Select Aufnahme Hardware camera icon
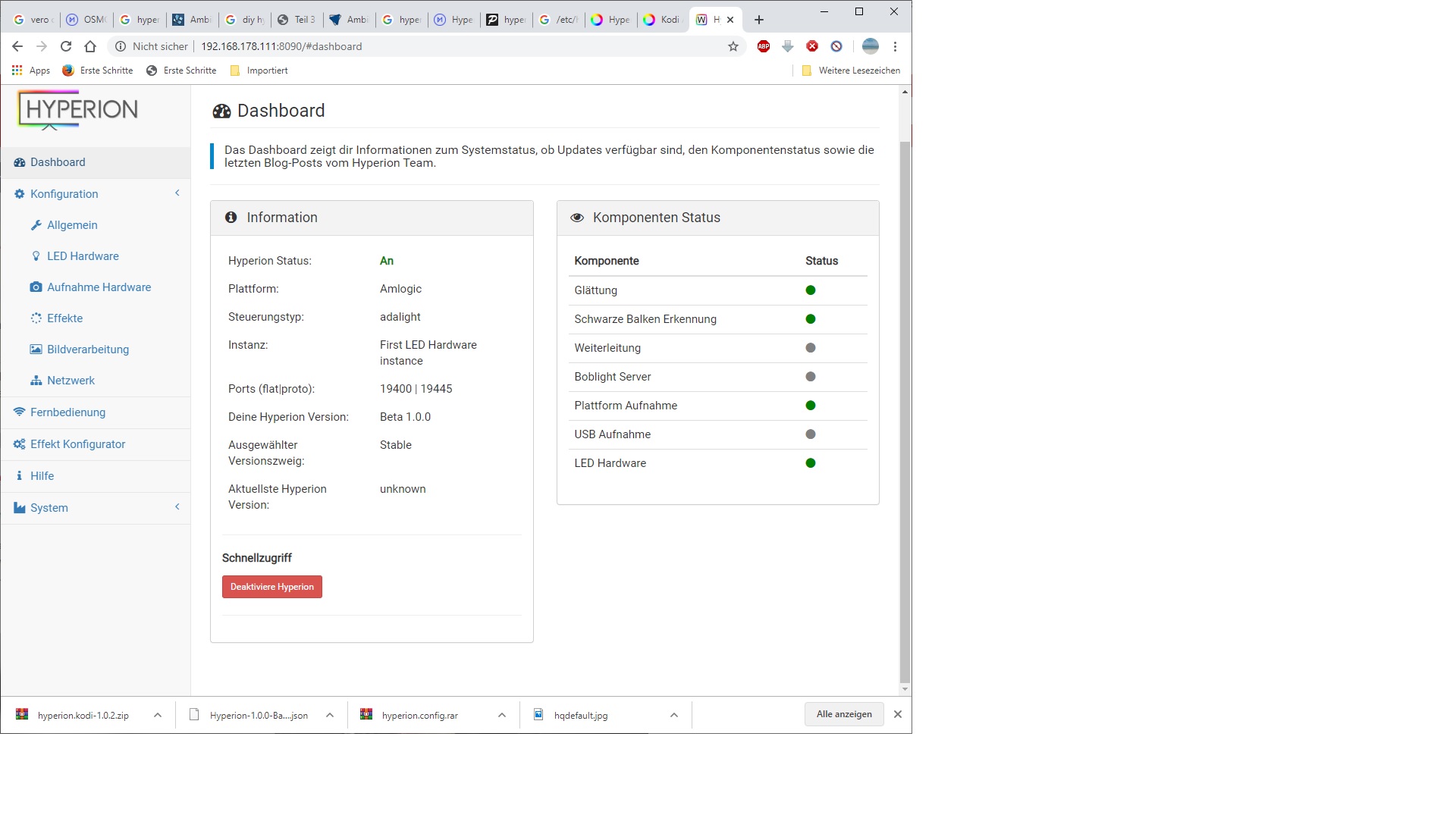The image size is (1456, 840). (36, 287)
